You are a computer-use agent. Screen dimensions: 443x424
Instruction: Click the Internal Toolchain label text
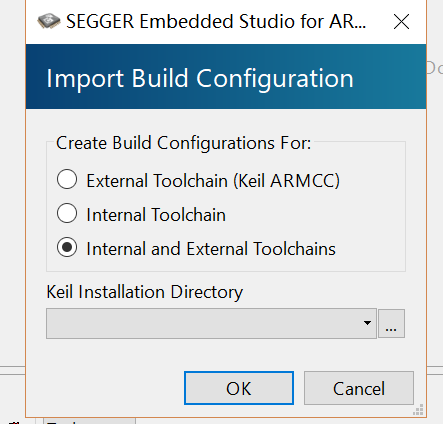(156, 215)
